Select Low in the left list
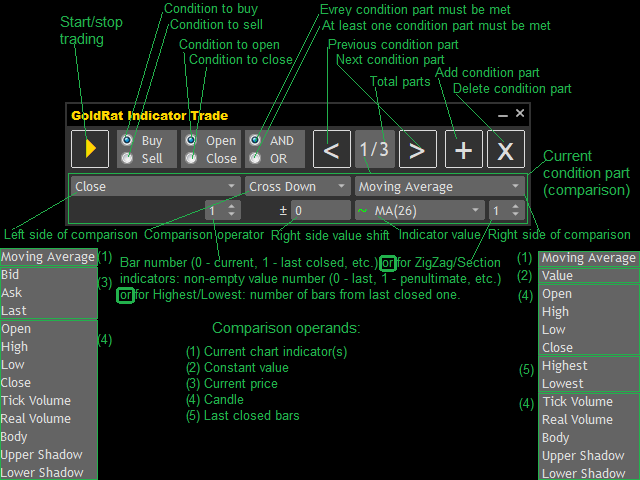640x480 pixels. tap(49, 365)
